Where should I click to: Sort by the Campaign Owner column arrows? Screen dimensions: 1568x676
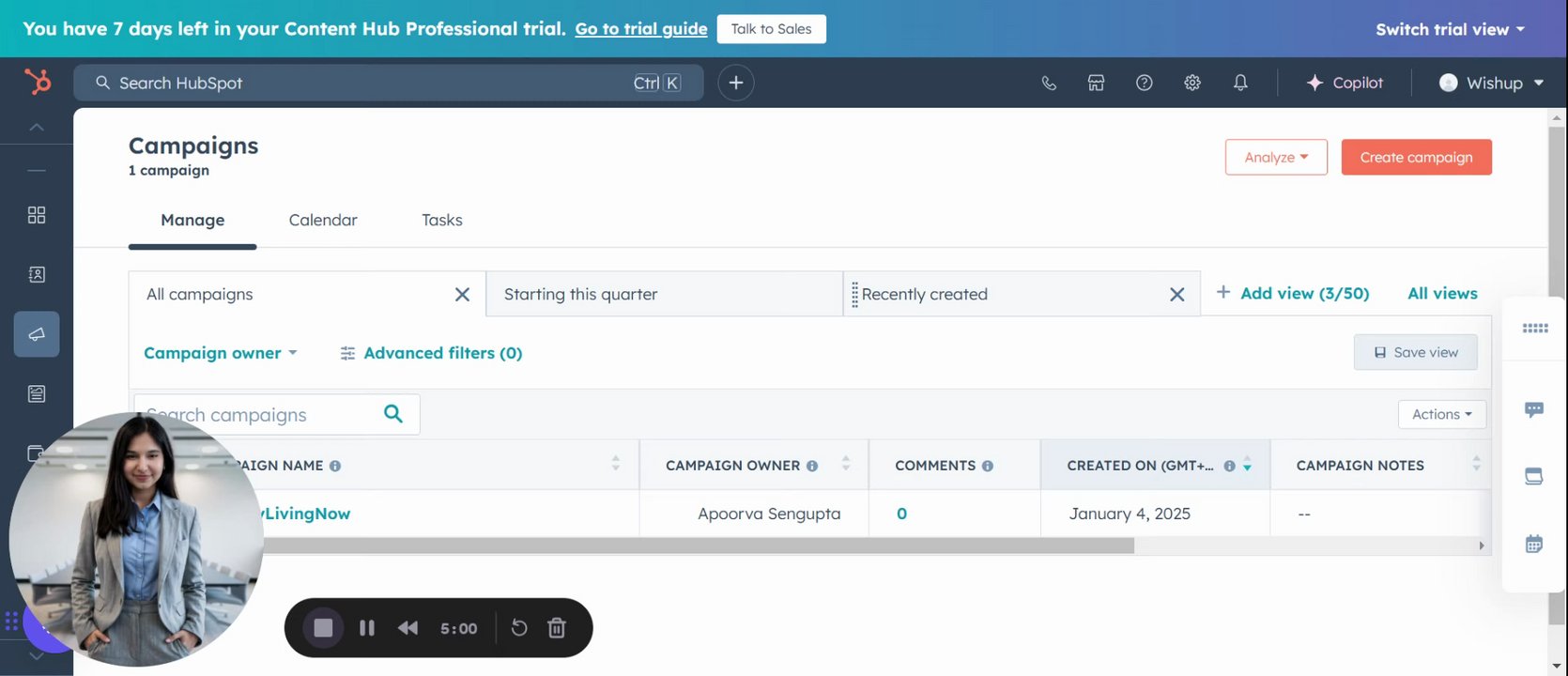[x=846, y=463]
